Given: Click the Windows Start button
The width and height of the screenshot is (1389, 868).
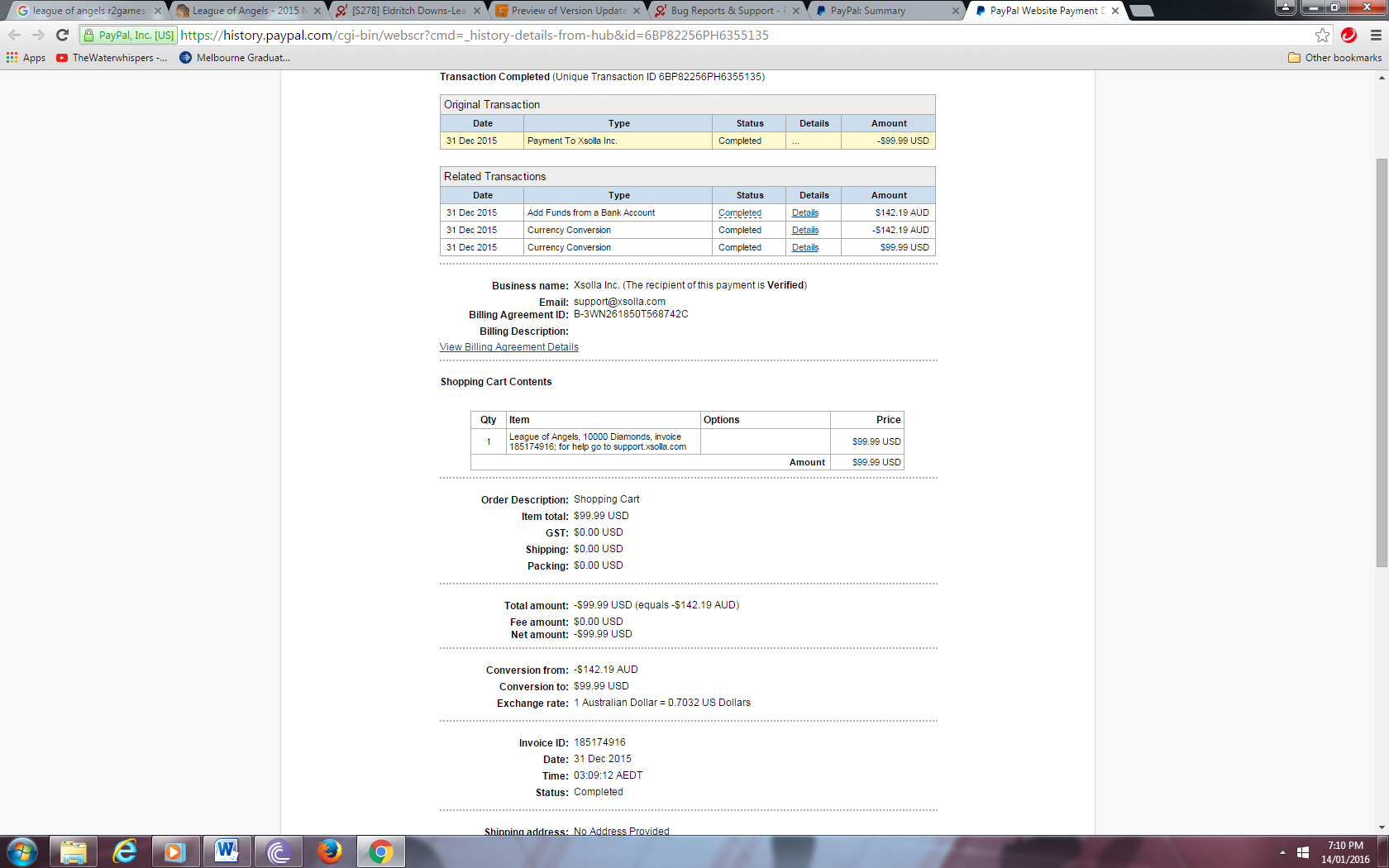Looking at the screenshot, I should pos(22,851).
